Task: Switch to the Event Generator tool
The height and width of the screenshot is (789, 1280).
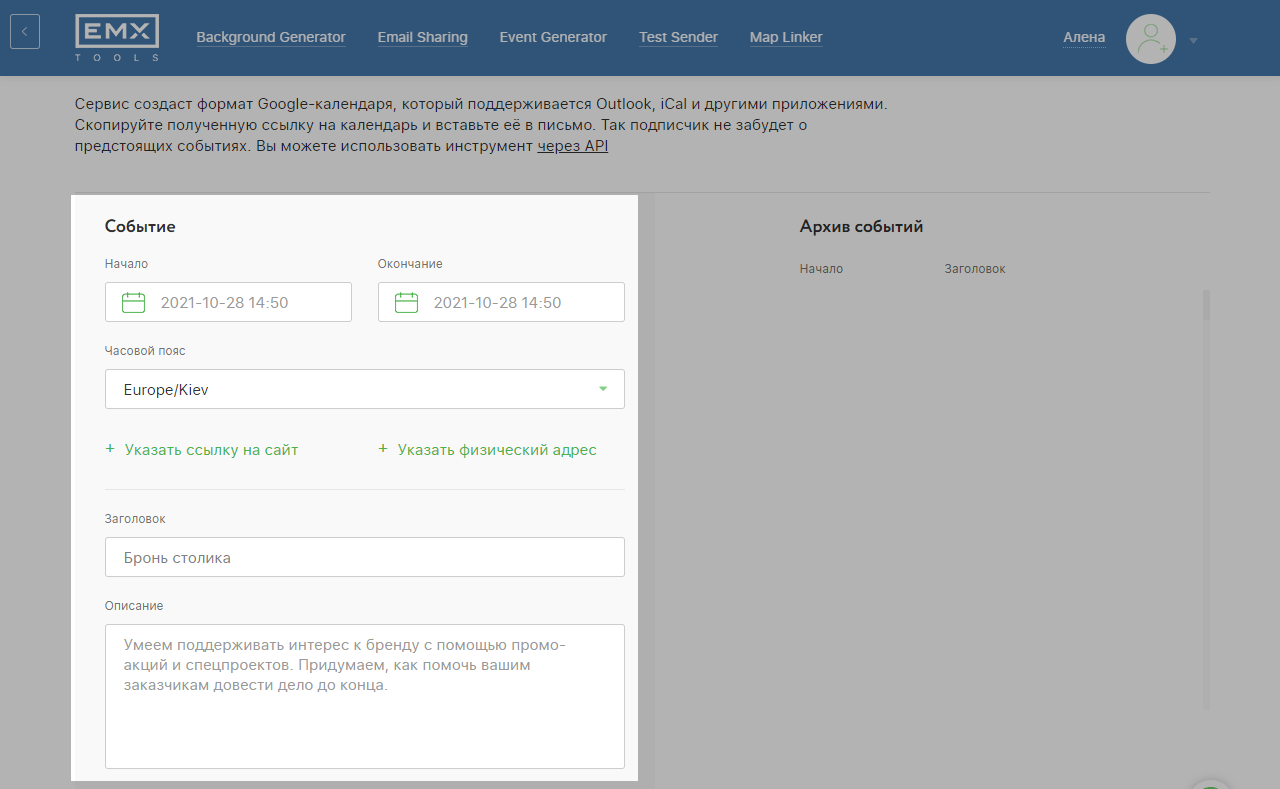Action: tap(553, 37)
